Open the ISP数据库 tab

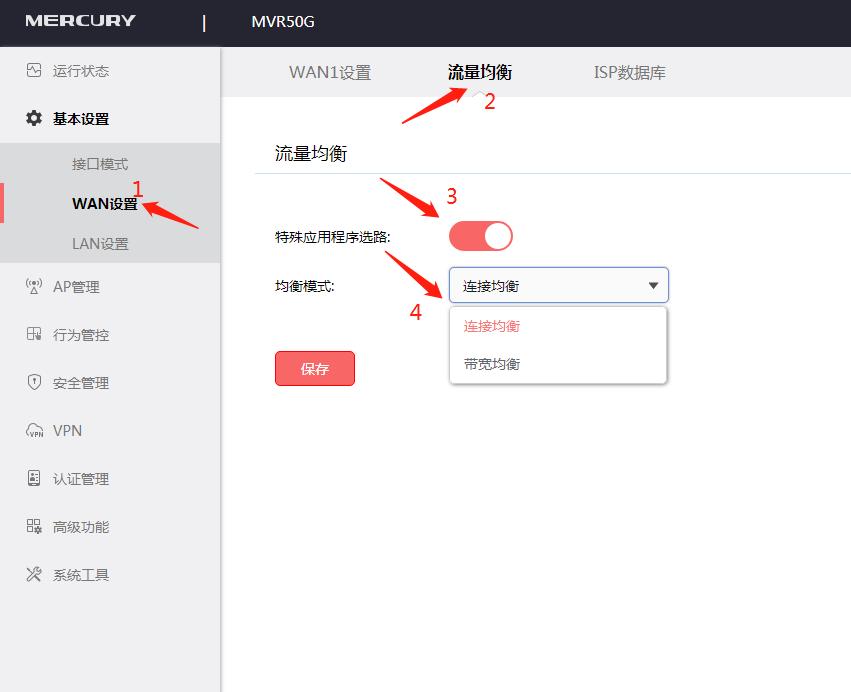(630, 72)
